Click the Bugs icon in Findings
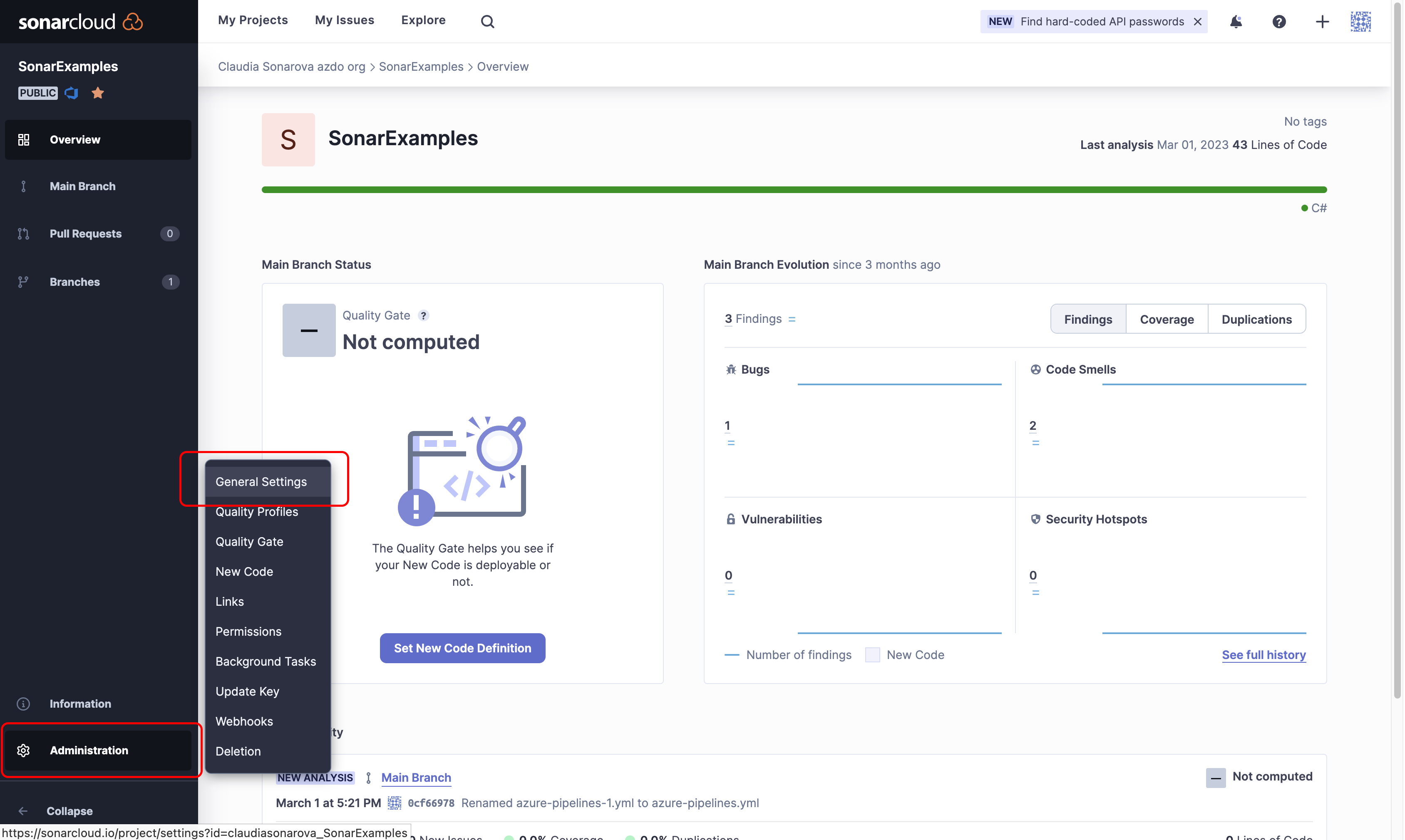 [731, 369]
